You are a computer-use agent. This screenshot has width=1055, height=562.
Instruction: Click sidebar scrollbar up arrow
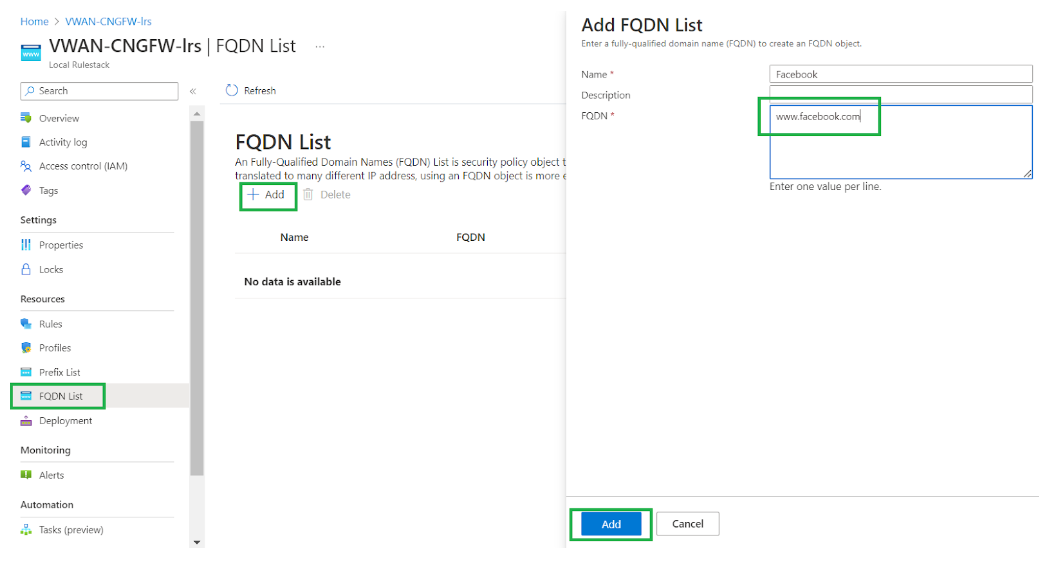pyautogui.click(x=196, y=114)
